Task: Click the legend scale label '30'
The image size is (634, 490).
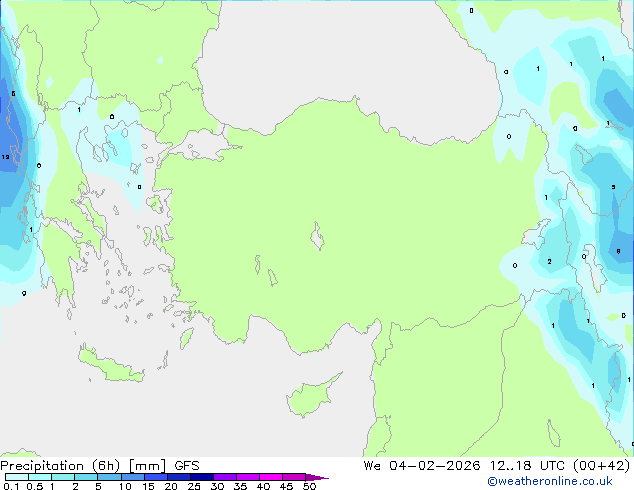Action: (217, 486)
